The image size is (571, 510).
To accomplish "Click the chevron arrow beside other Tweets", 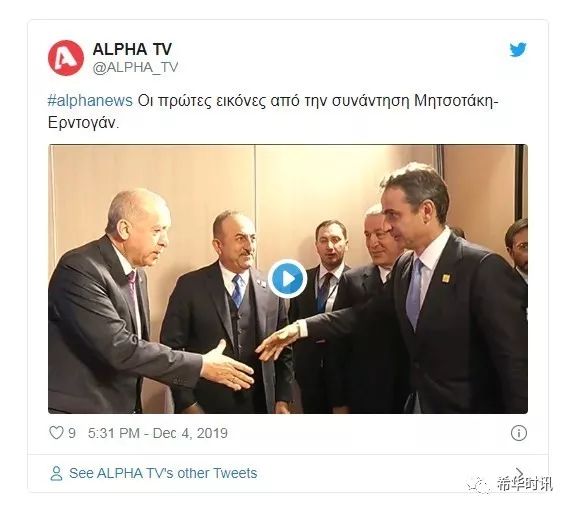I will (520, 472).
